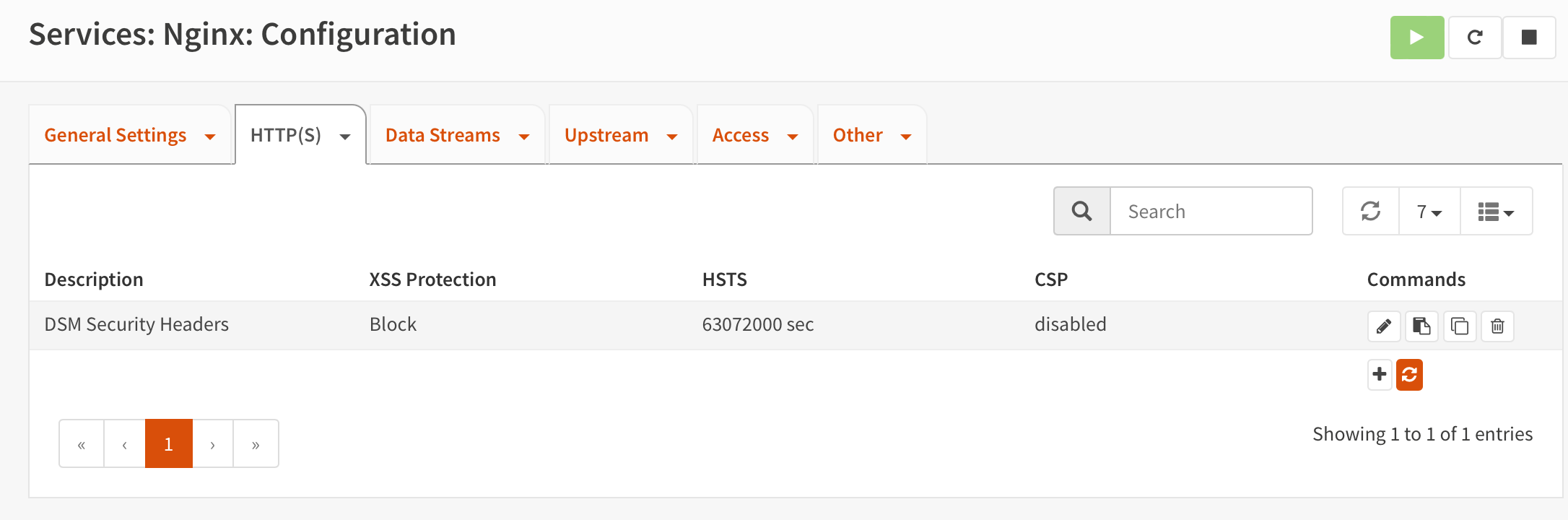Open the Data Streams tab
This screenshot has height=520, width=1568.
click(443, 136)
